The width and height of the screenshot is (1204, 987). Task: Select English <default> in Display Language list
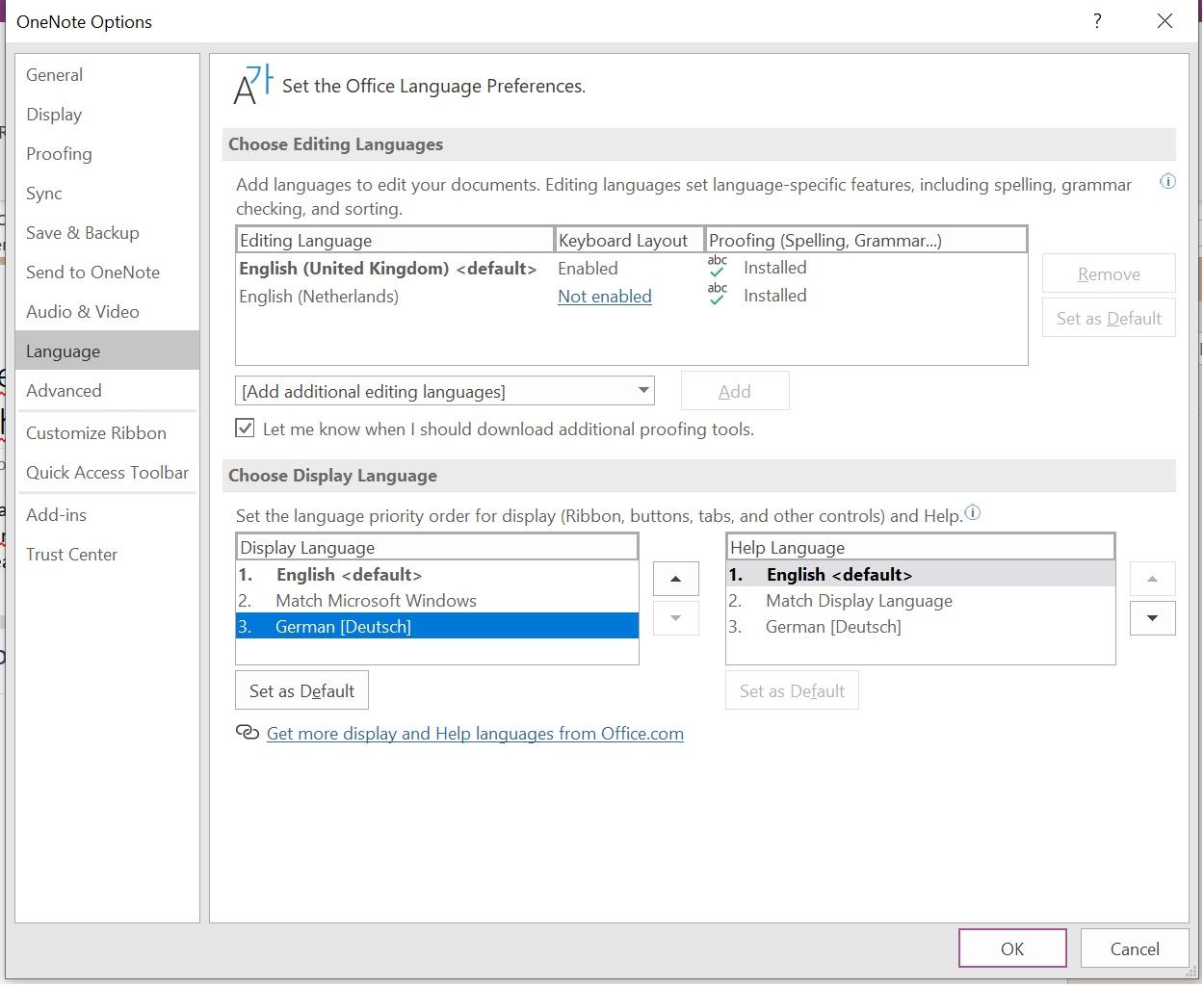437,574
